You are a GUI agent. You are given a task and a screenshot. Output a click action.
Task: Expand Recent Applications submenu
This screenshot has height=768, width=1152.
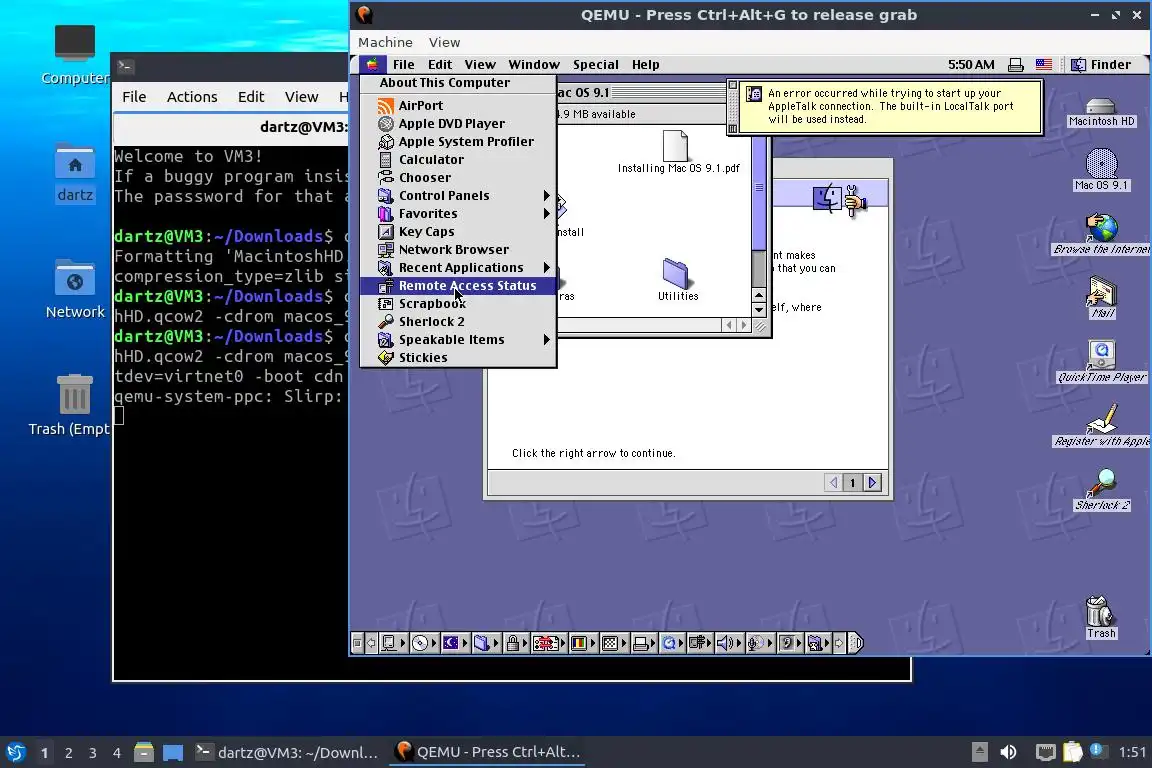pos(458,268)
